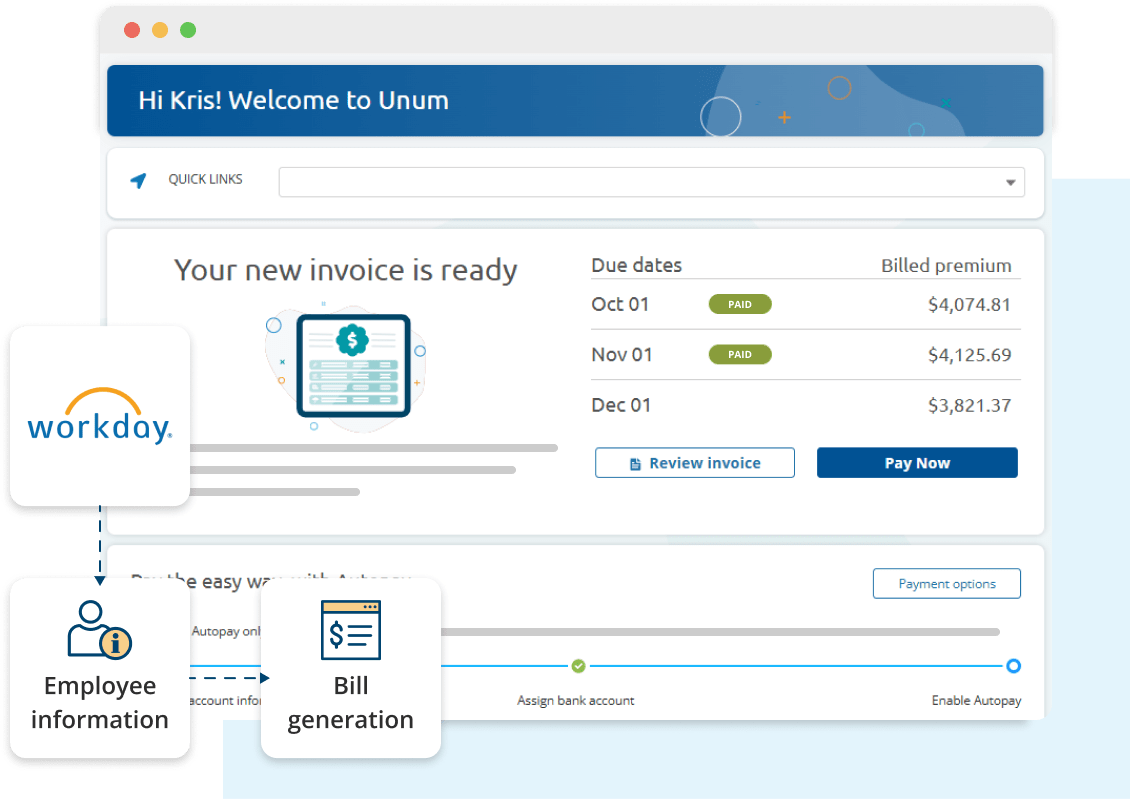
Task: Click the Bill generation invoice icon
Action: point(351,630)
